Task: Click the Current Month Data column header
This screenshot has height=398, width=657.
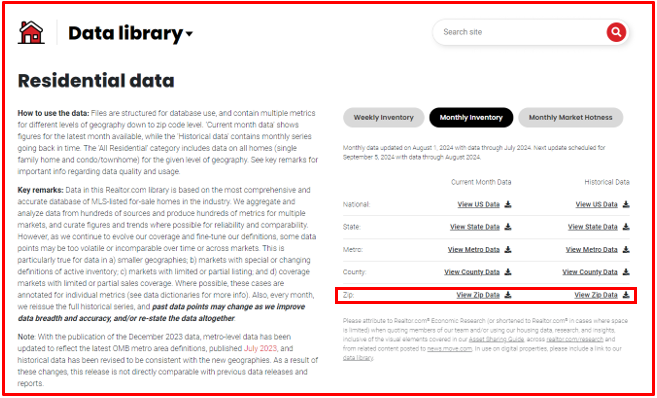Action: coord(481,182)
